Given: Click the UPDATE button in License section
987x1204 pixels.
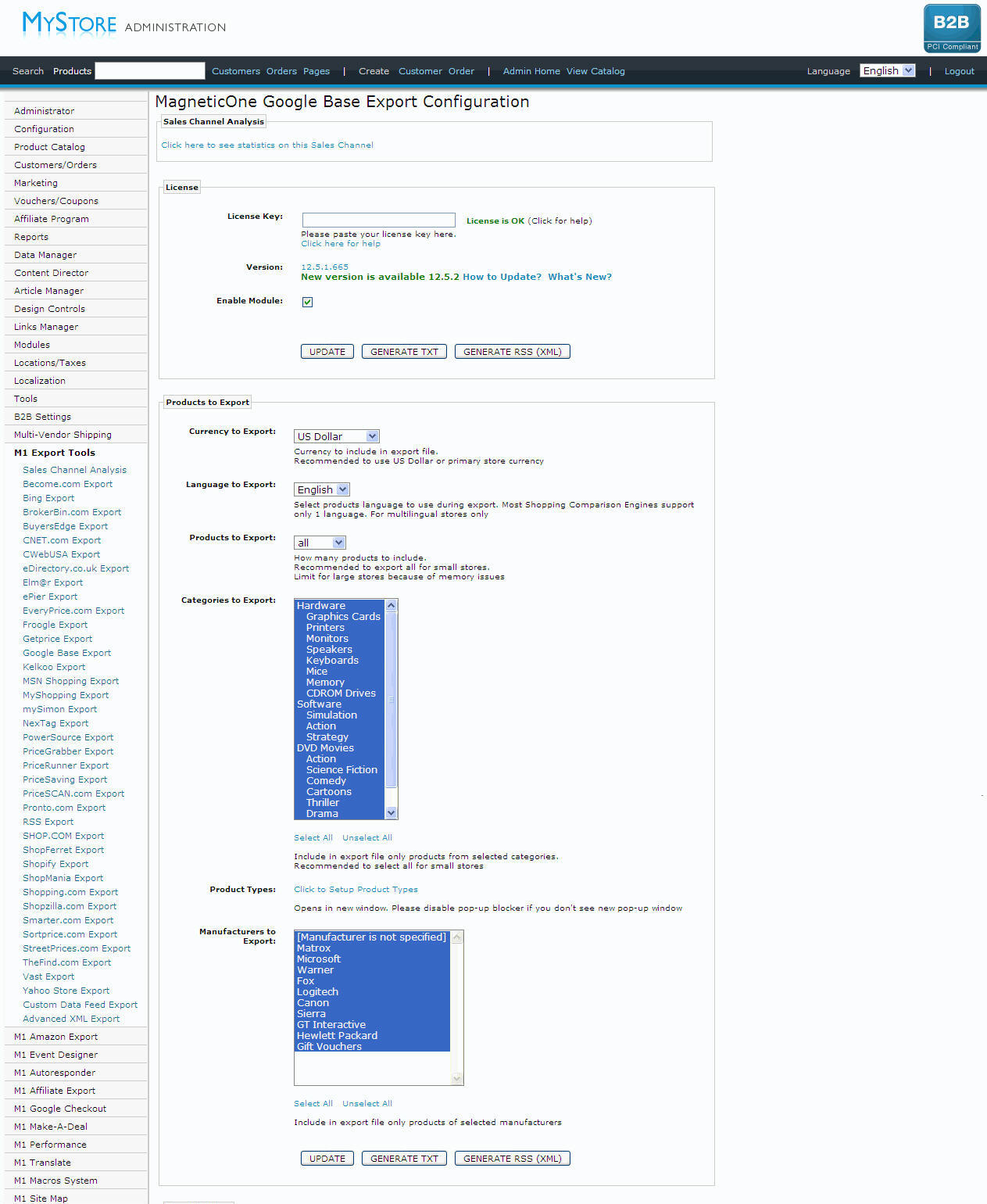Looking at the screenshot, I should [327, 352].
